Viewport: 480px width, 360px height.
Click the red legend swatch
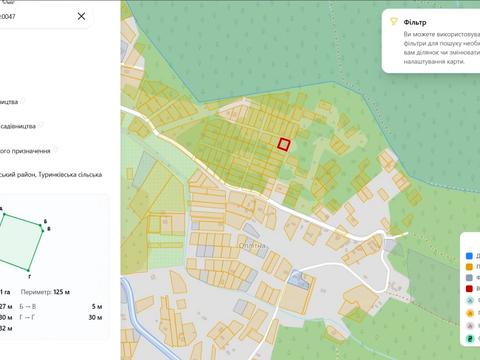click(x=469, y=289)
